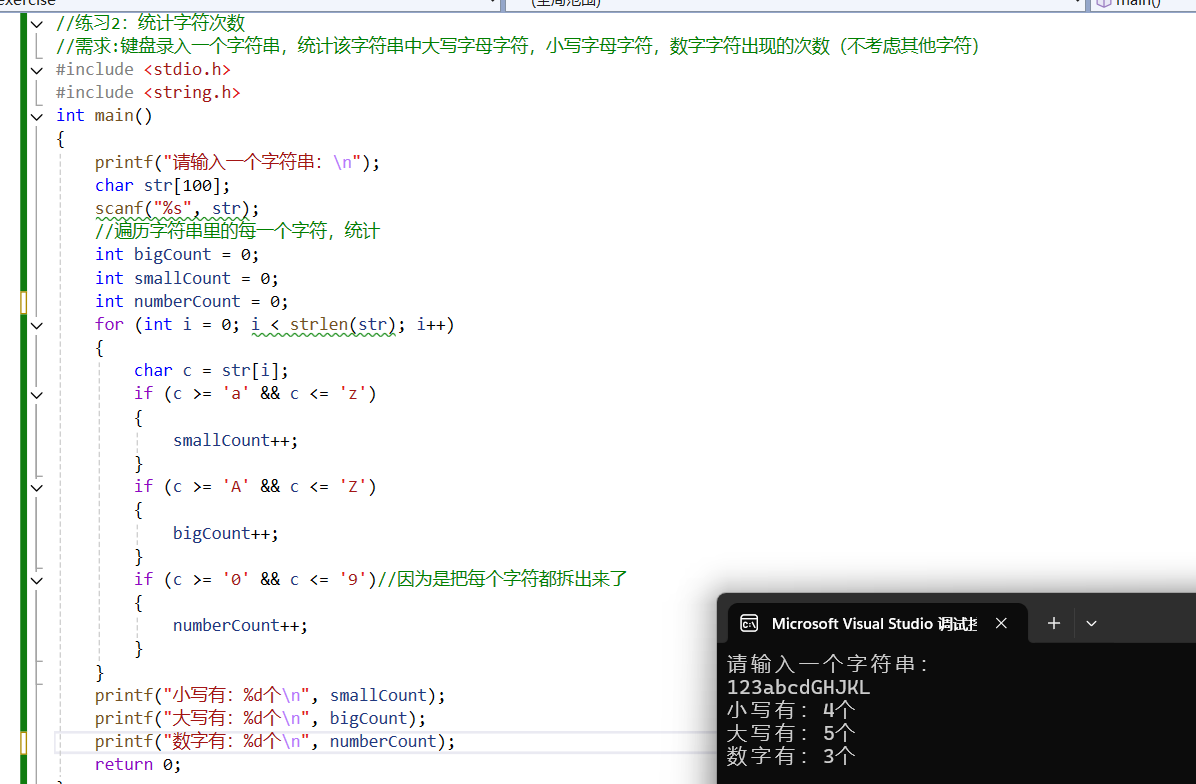Click the printf line printing 数字有 numberCount
Screen dimensions: 1196x784
(275, 741)
